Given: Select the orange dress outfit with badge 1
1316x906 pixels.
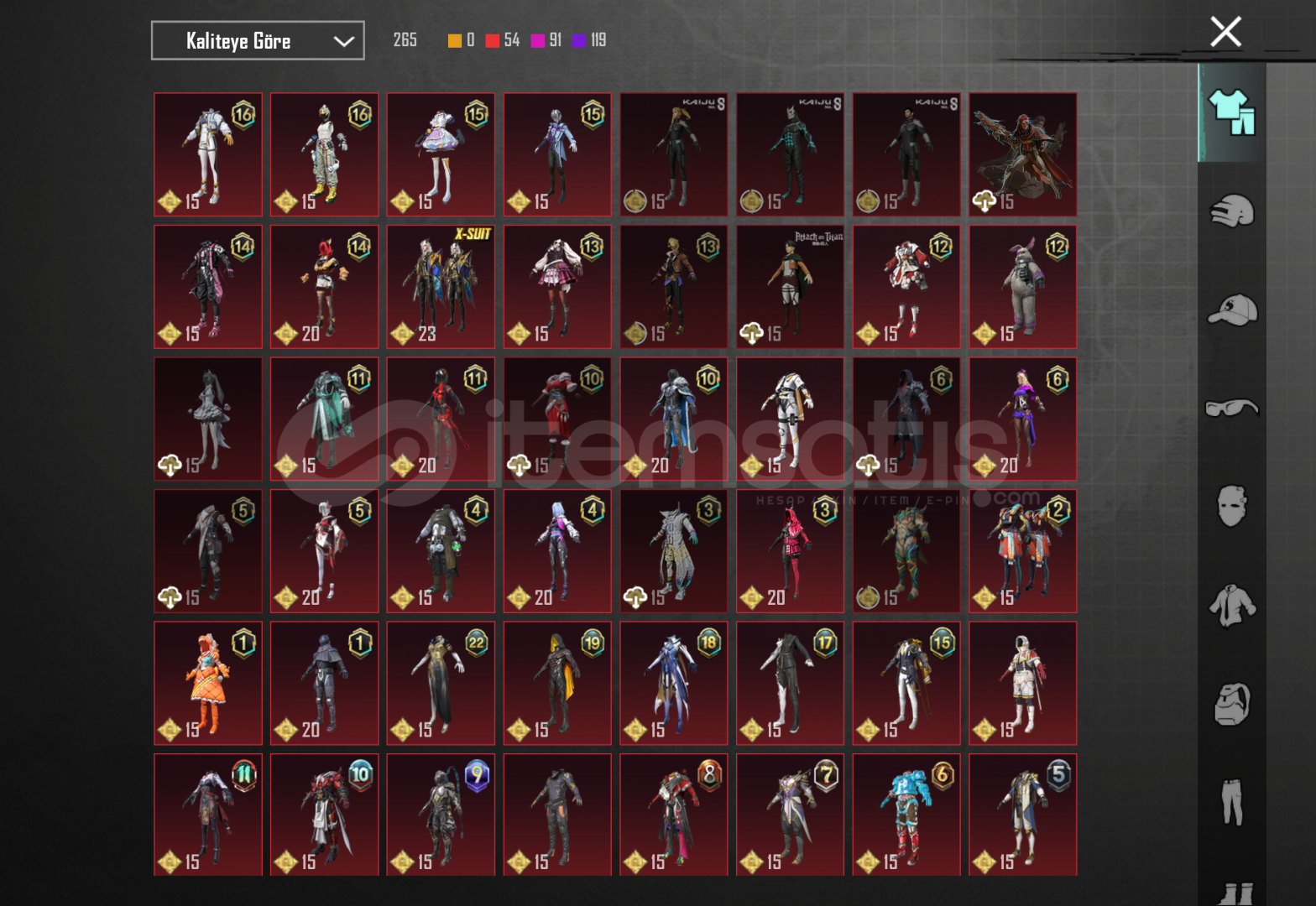Looking at the screenshot, I should (x=208, y=684).
